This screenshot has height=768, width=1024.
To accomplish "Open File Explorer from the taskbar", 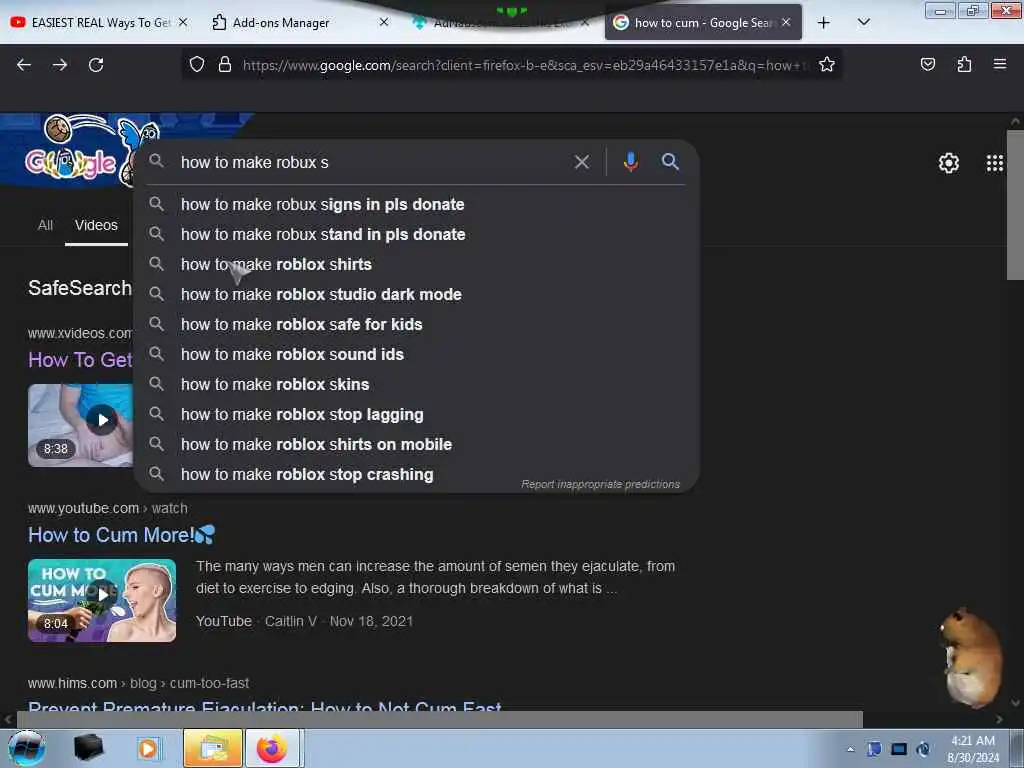I will pos(213,748).
